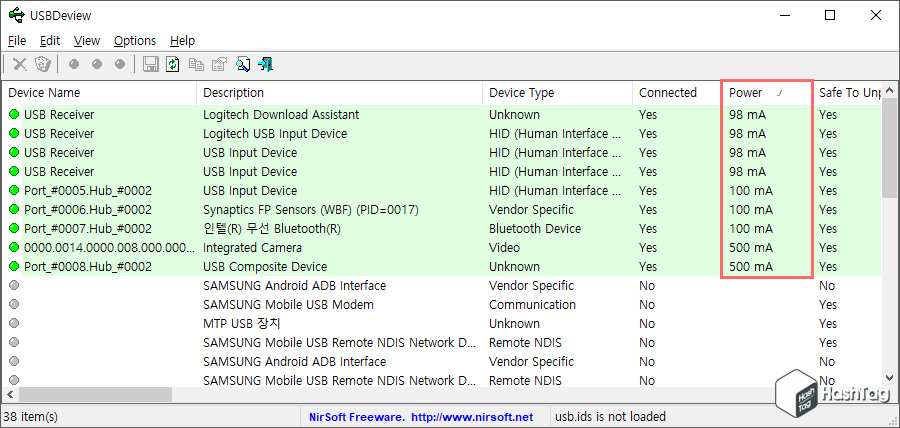Open the Options menu
The height and width of the screenshot is (428, 900).
tap(135, 41)
